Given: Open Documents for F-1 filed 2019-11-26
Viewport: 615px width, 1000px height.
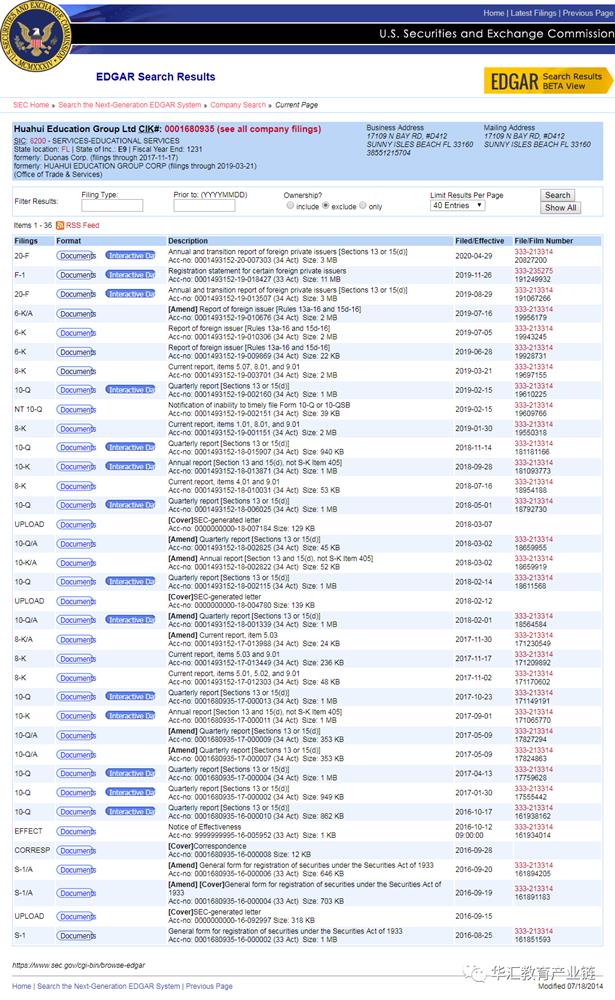Looking at the screenshot, I should point(77,275).
